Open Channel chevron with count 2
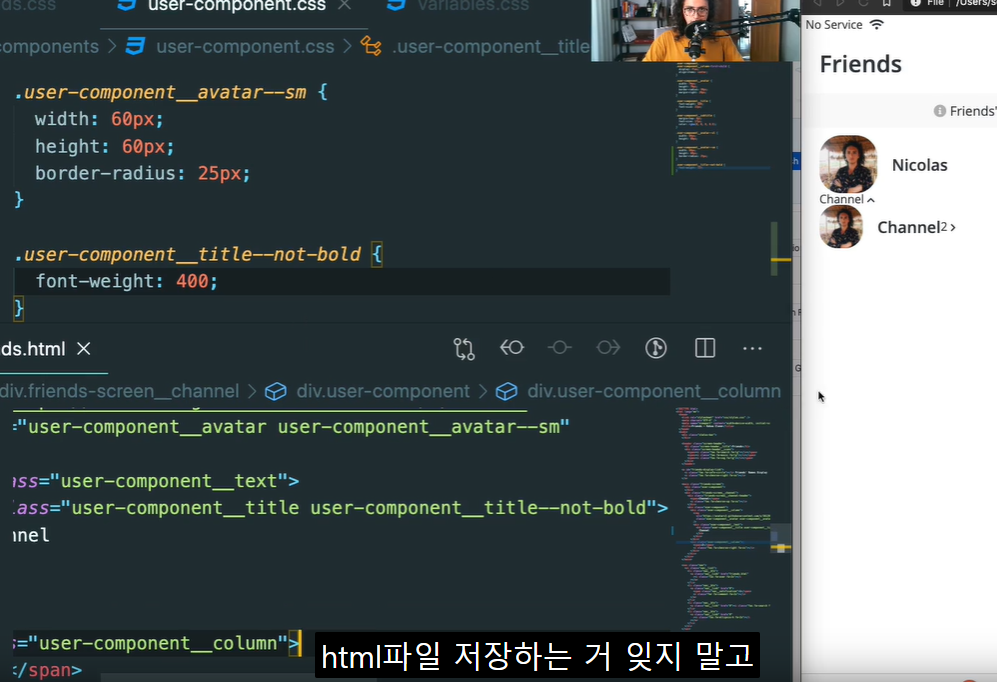Image resolution: width=997 pixels, height=682 pixels. [952, 228]
